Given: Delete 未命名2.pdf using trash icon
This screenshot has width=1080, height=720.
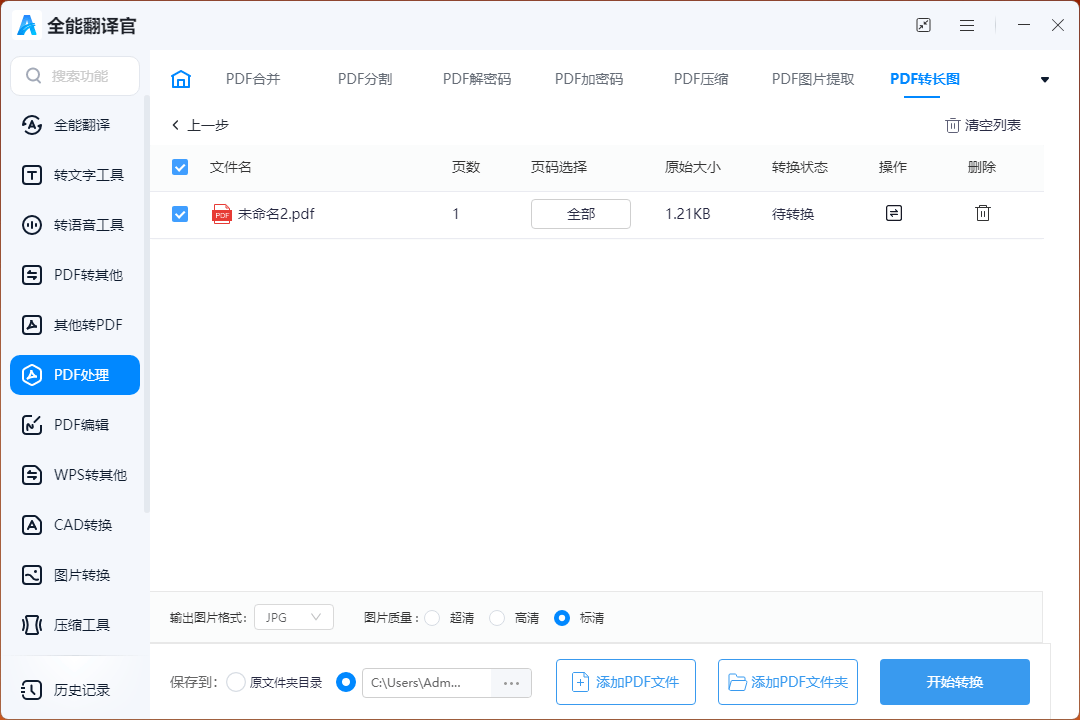Looking at the screenshot, I should pyautogui.click(x=982, y=213).
